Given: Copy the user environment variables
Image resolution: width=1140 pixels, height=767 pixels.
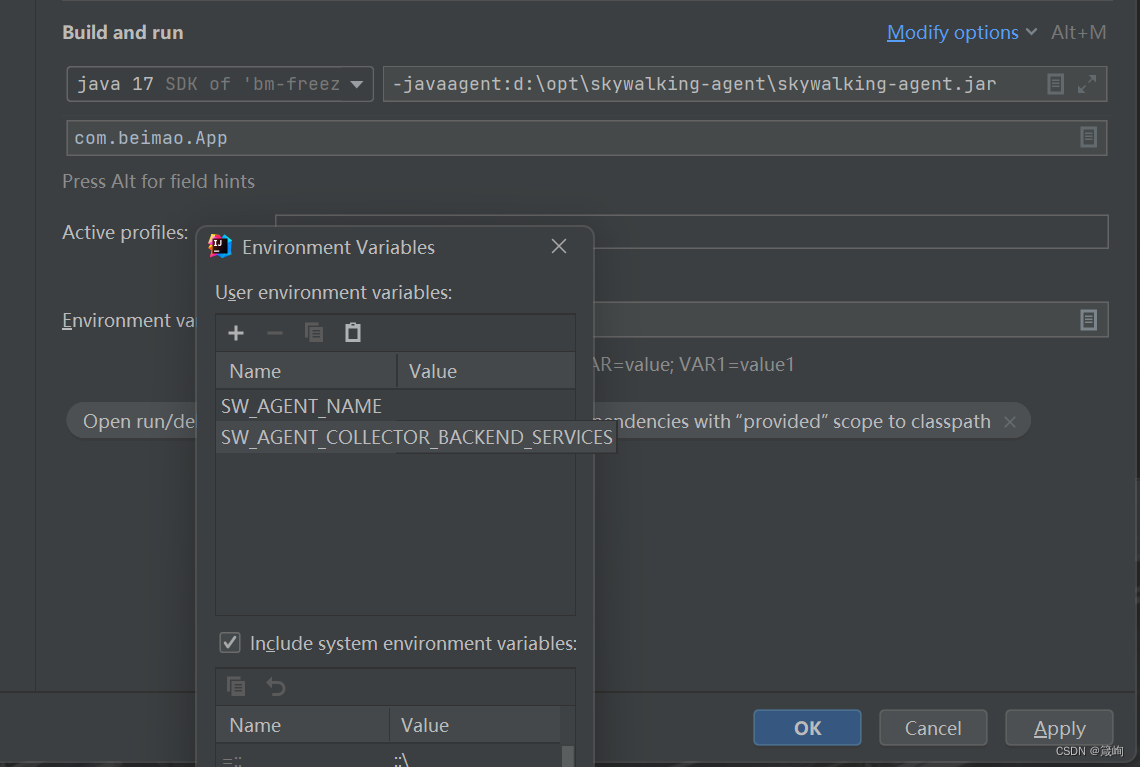Looking at the screenshot, I should pyautogui.click(x=313, y=332).
